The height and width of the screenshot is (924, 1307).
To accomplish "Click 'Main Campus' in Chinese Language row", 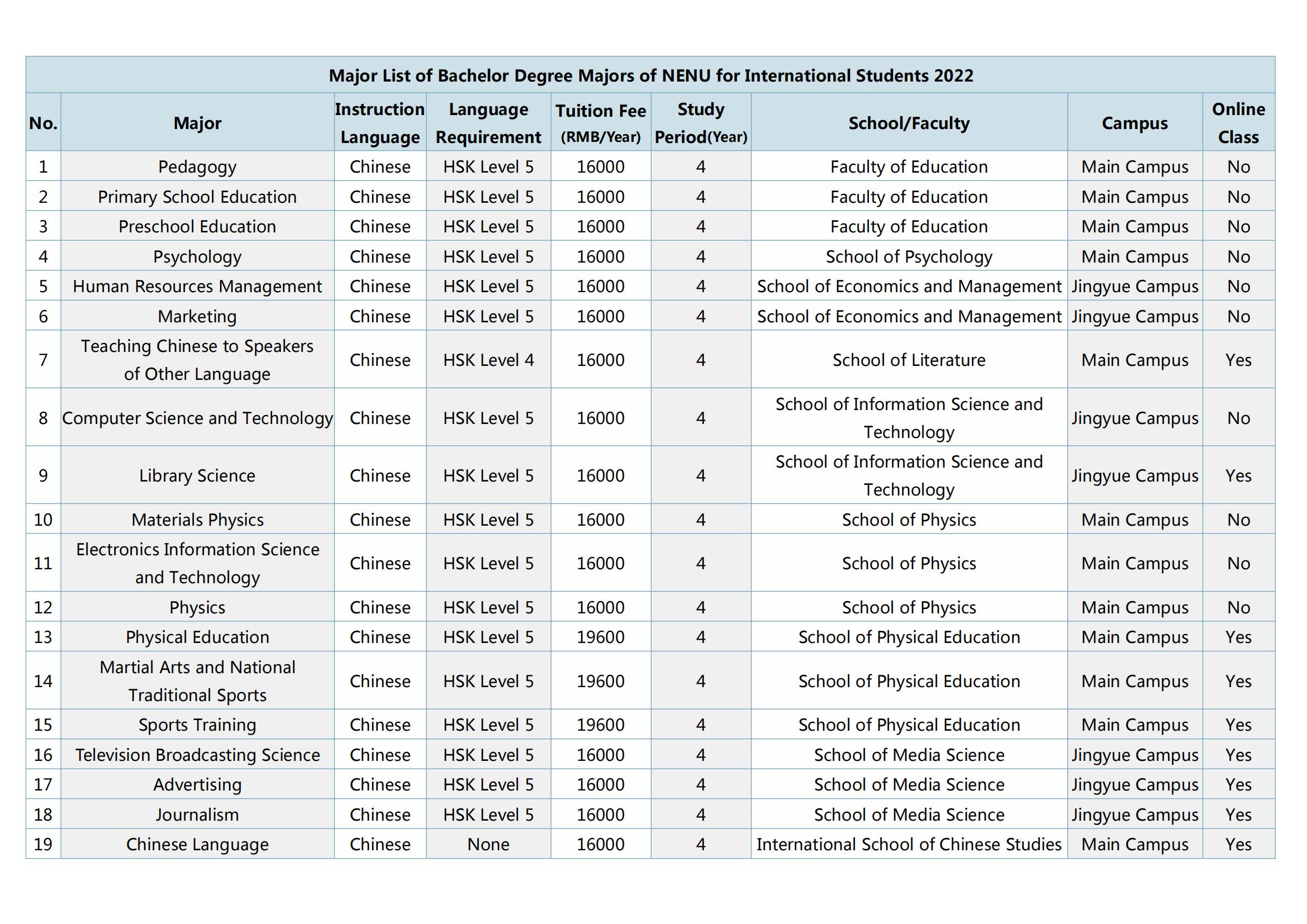I will (x=1134, y=844).
